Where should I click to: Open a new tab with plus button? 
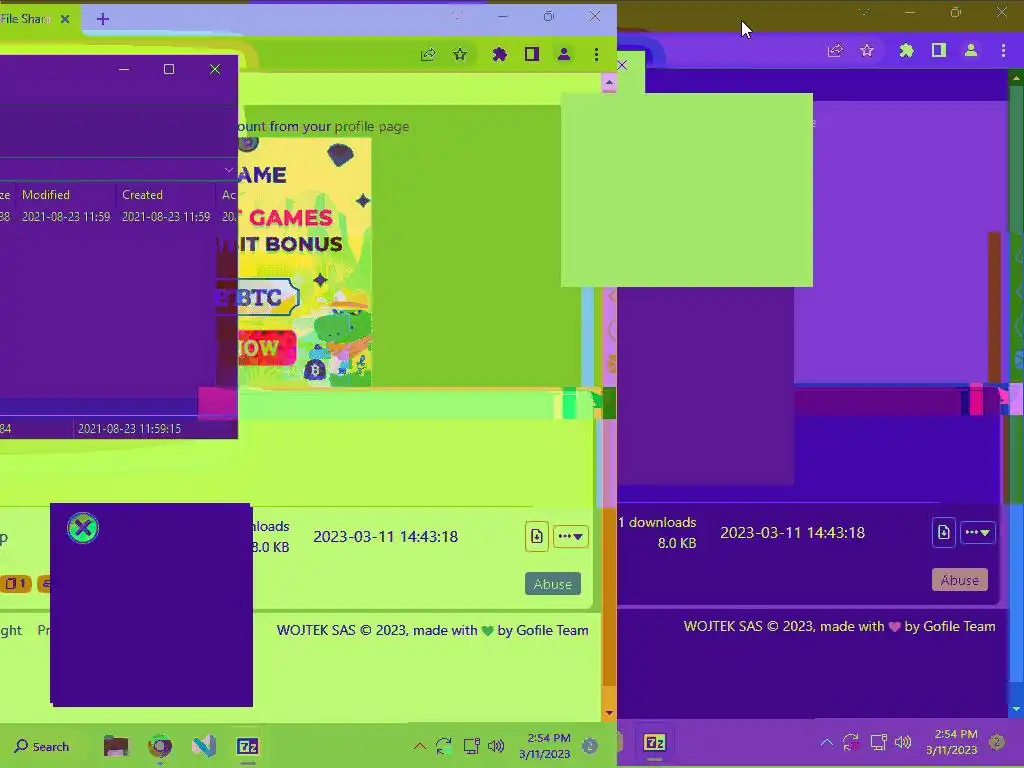click(x=103, y=19)
